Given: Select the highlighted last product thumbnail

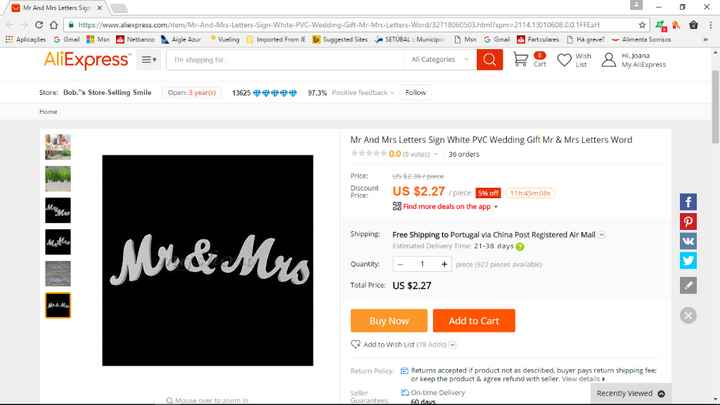Looking at the screenshot, I should (58, 305).
